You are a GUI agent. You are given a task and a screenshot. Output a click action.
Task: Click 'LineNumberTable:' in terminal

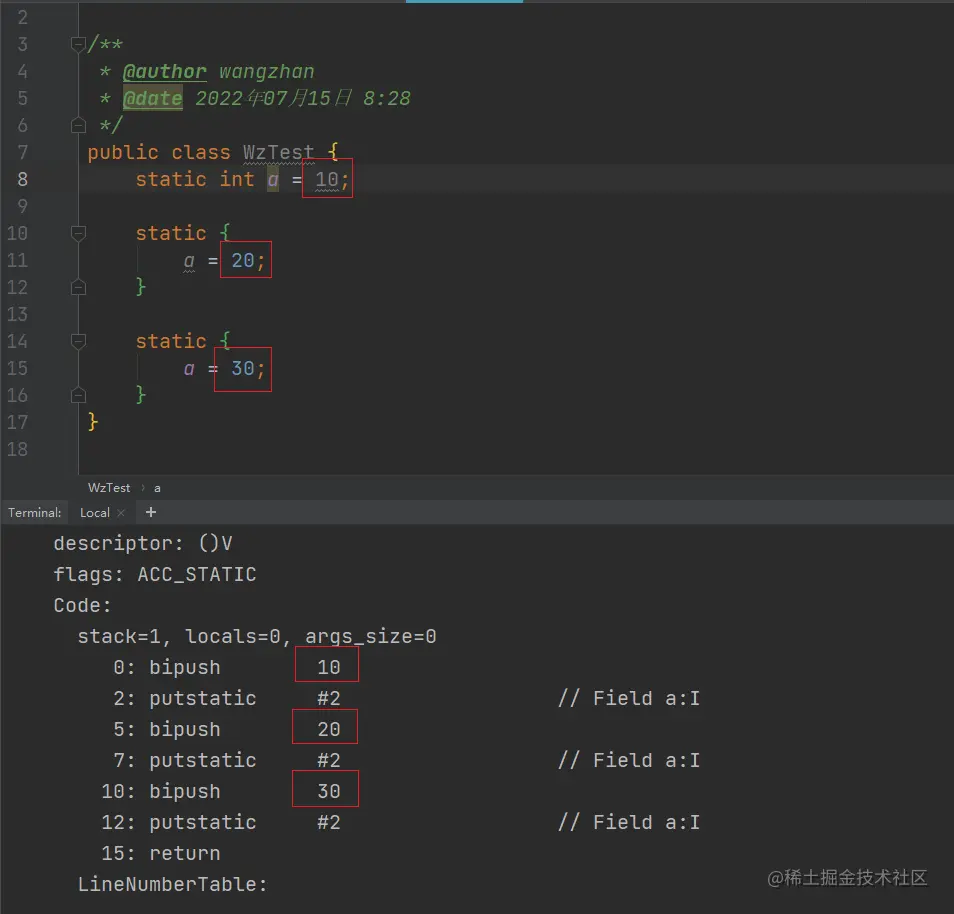pyautogui.click(x=173, y=885)
